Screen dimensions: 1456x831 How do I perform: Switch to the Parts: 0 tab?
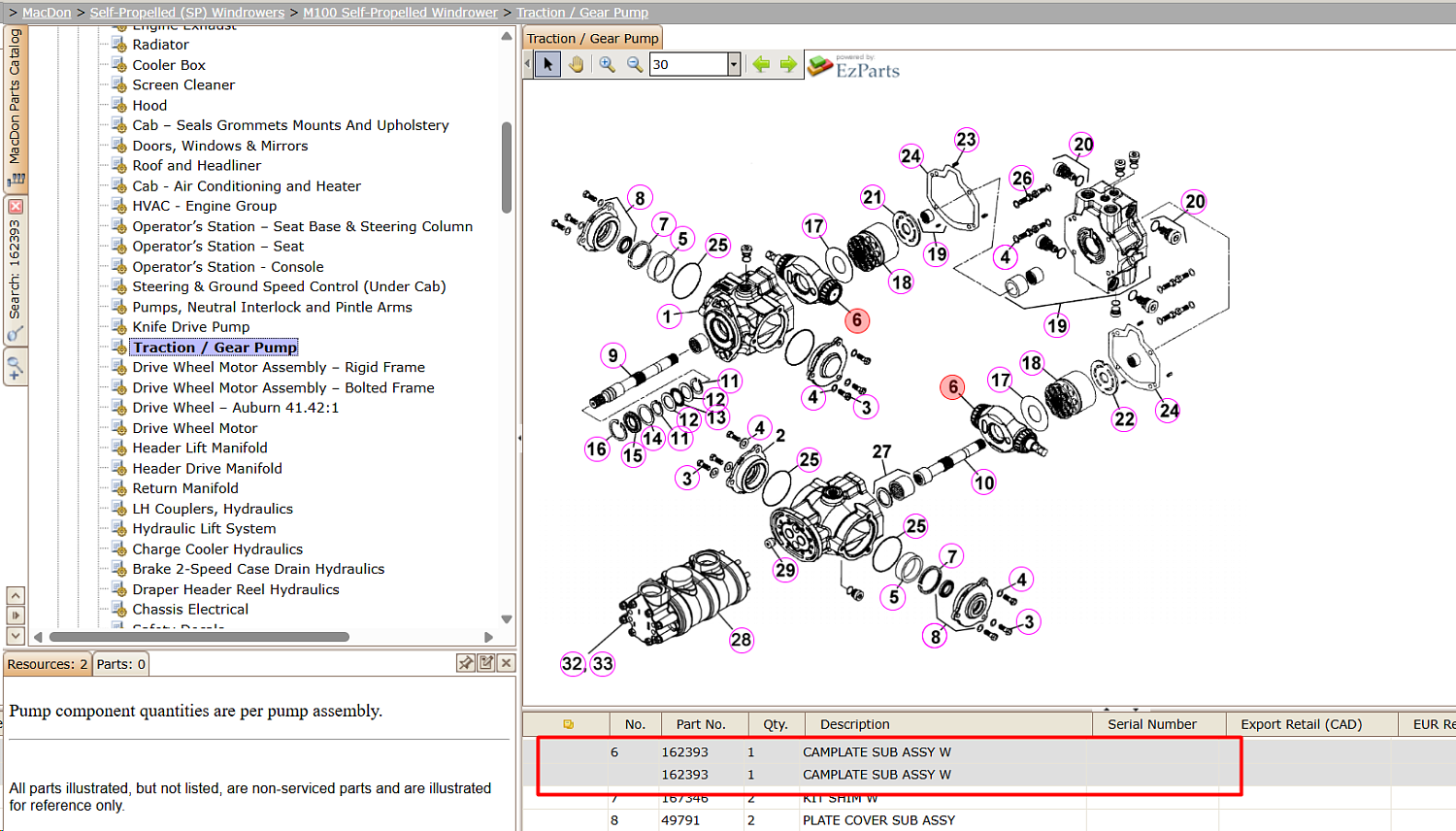pos(121,664)
